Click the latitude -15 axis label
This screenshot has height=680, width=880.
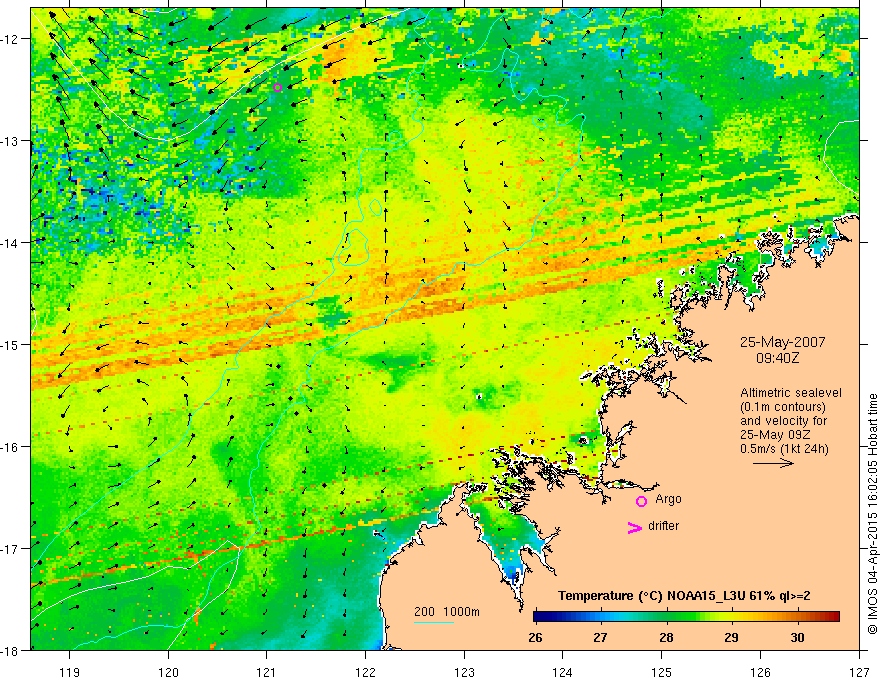(10, 345)
